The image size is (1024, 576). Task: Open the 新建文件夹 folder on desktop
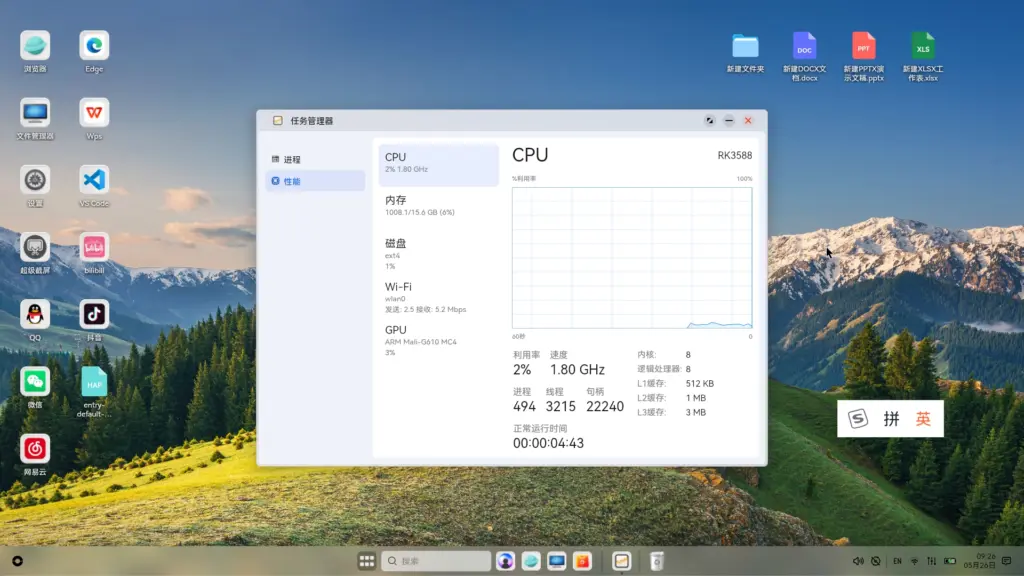coord(745,47)
